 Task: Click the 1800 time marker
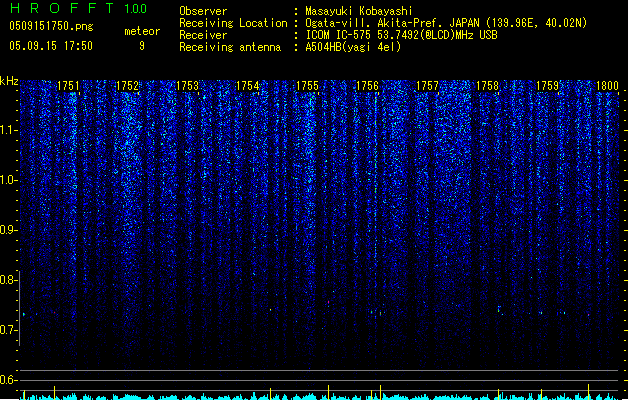[x=607, y=86]
